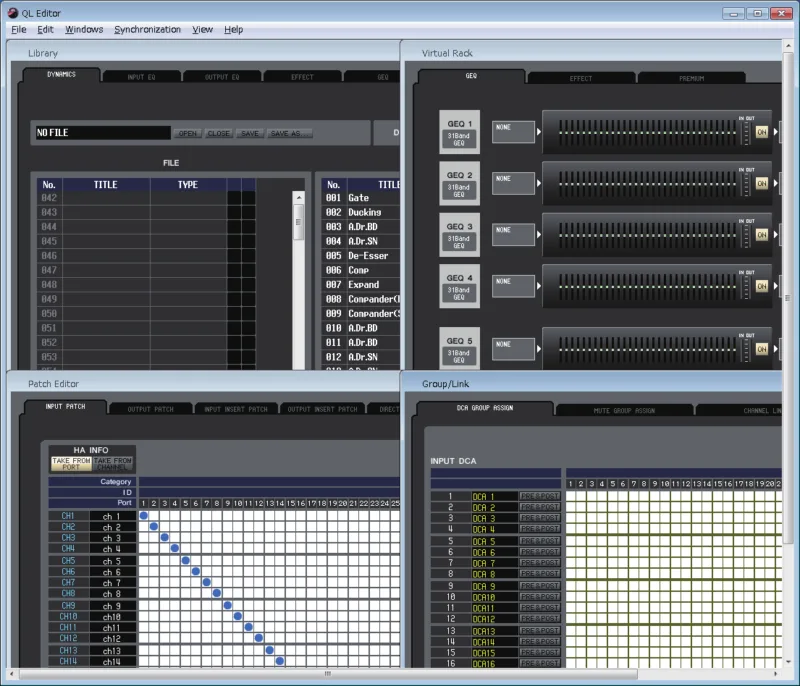Click the GEQ 1 IN OUT level meter

click(746, 133)
